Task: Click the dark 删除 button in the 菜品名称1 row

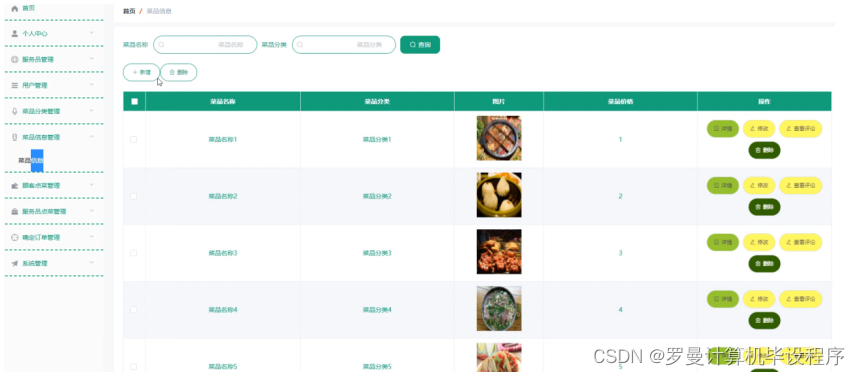Action: click(x=765, y=150)
